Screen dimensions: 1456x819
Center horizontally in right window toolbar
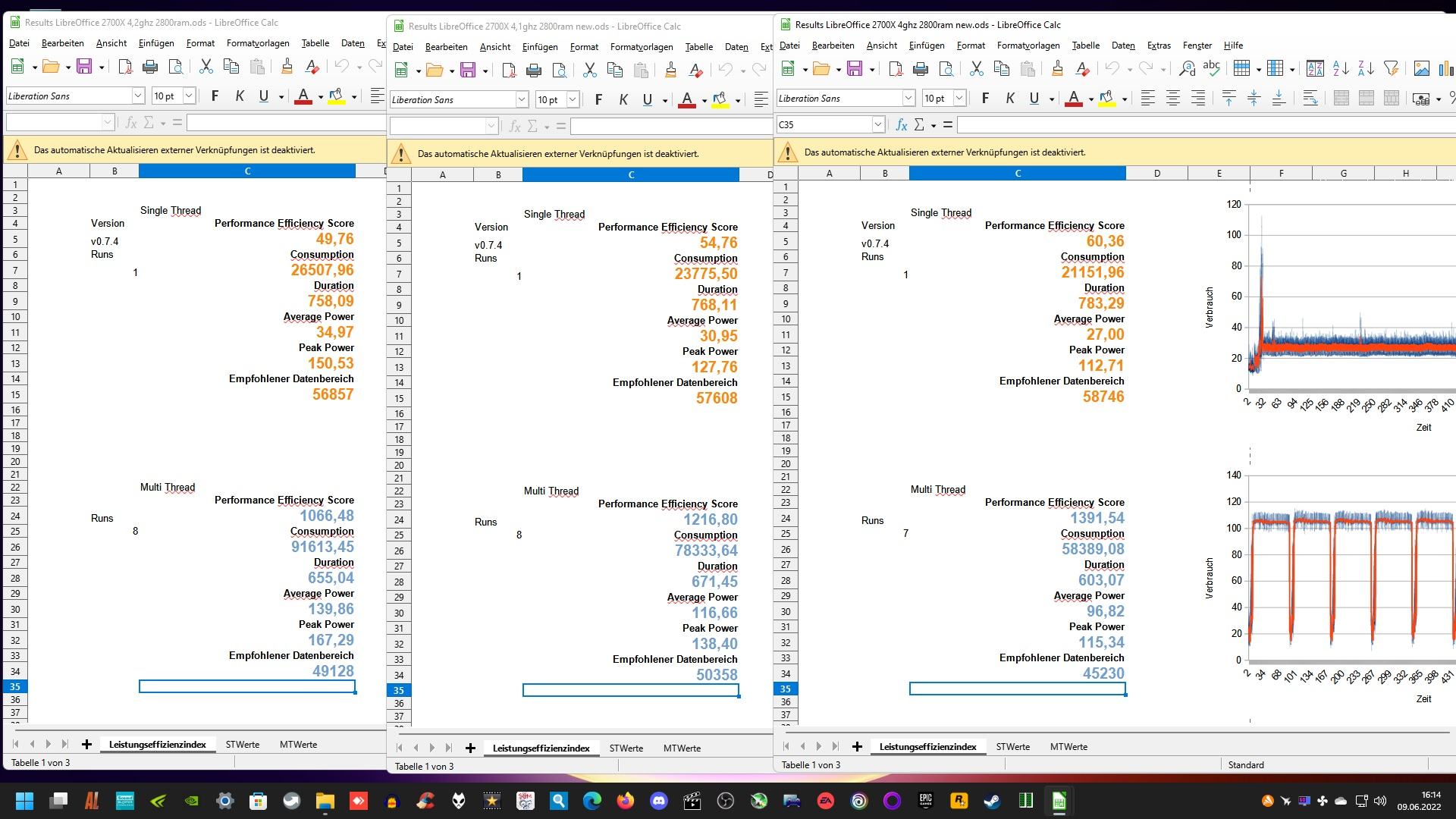click(x=1173, y=98)
